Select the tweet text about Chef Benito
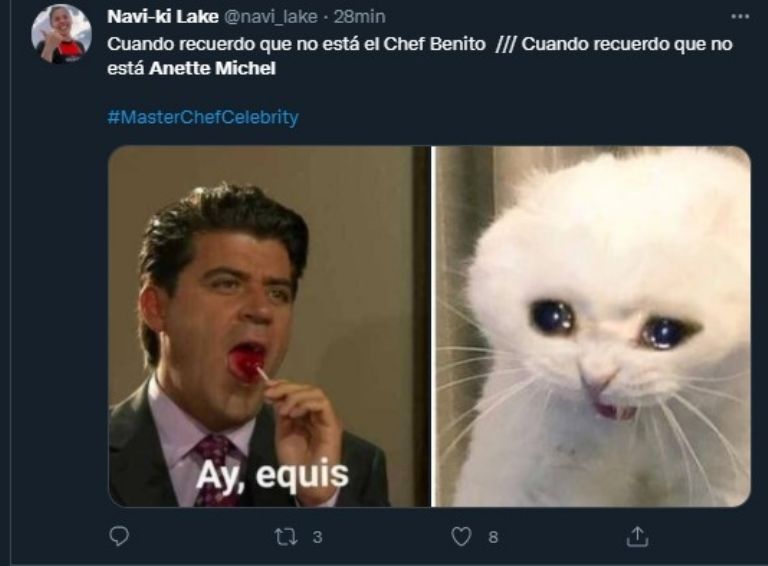This screenshot has width=768, height=566. tap(296, 44)
